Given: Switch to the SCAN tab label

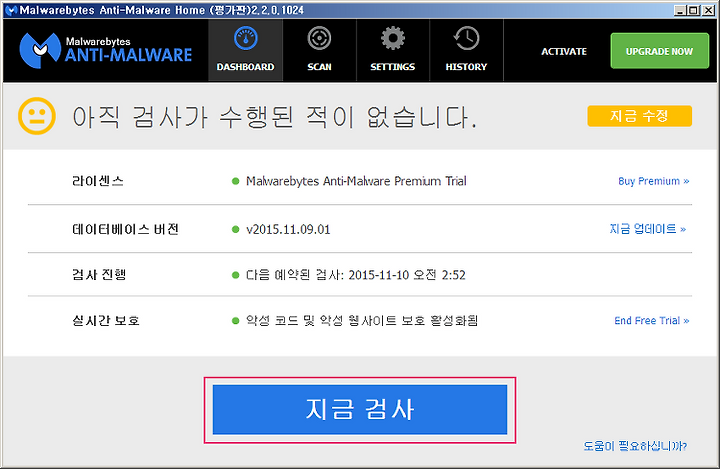Looking at the screenshot, I should (319, 67).
